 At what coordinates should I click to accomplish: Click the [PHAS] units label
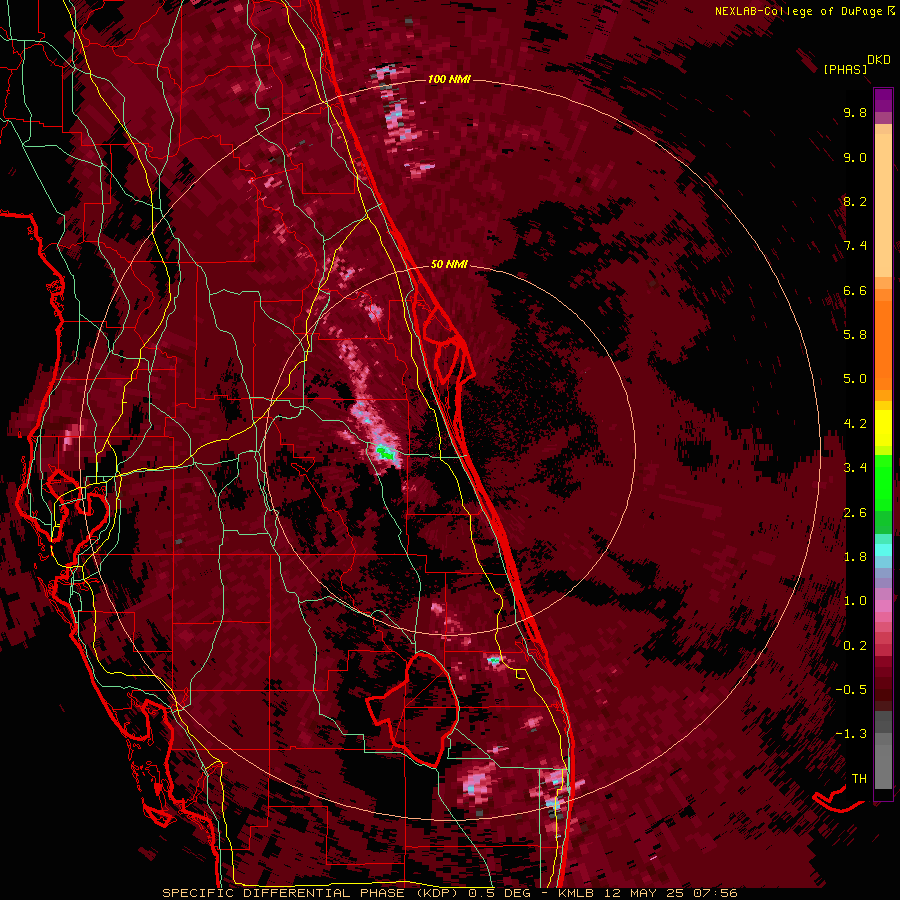[x=845, y=69]
